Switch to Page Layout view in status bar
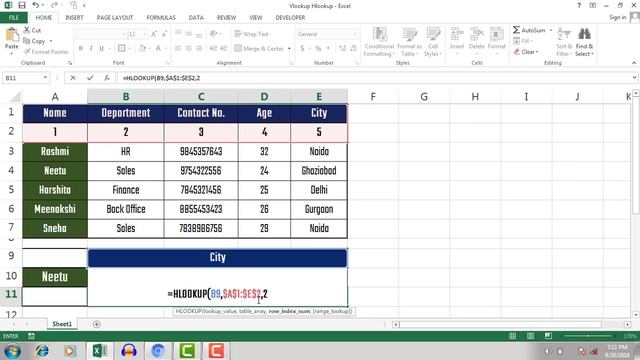The height and width of the screenshot is (360, 640). [x=531, y=336]
